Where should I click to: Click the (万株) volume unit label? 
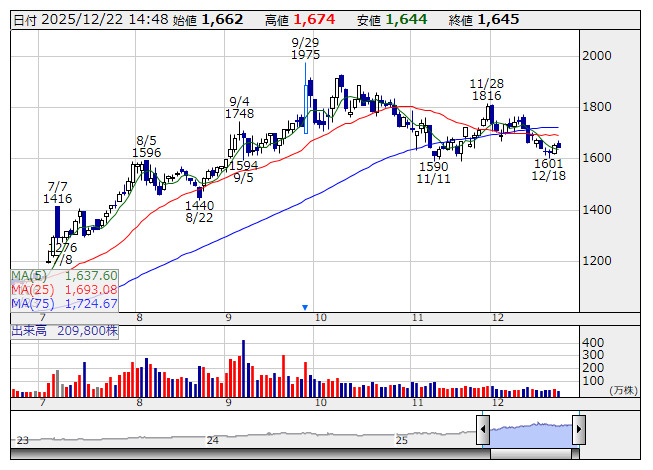click(623, 390)
